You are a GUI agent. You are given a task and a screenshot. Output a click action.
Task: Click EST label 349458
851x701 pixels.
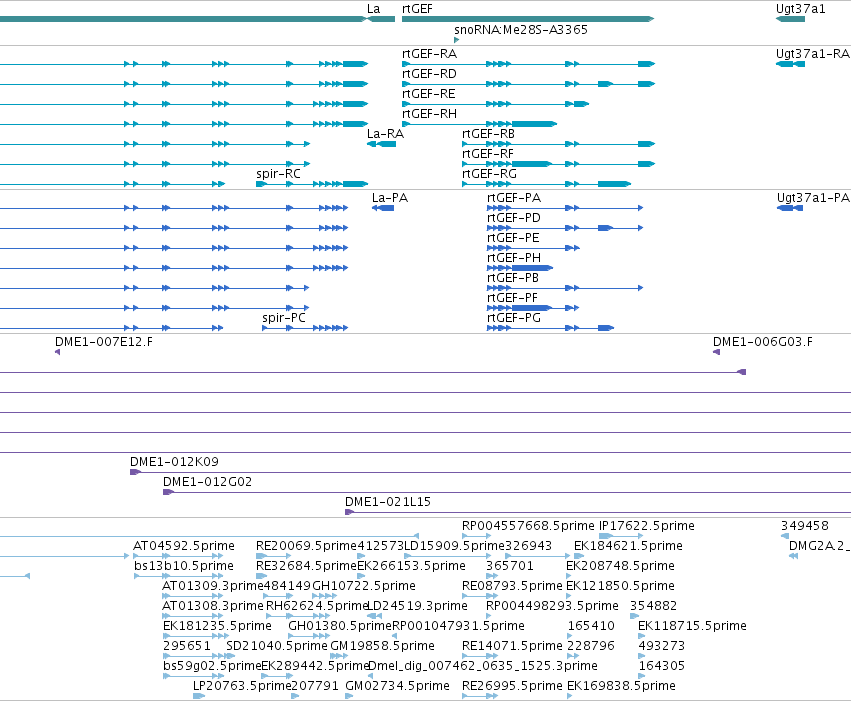pyautogui.click(x=805, y=526)
